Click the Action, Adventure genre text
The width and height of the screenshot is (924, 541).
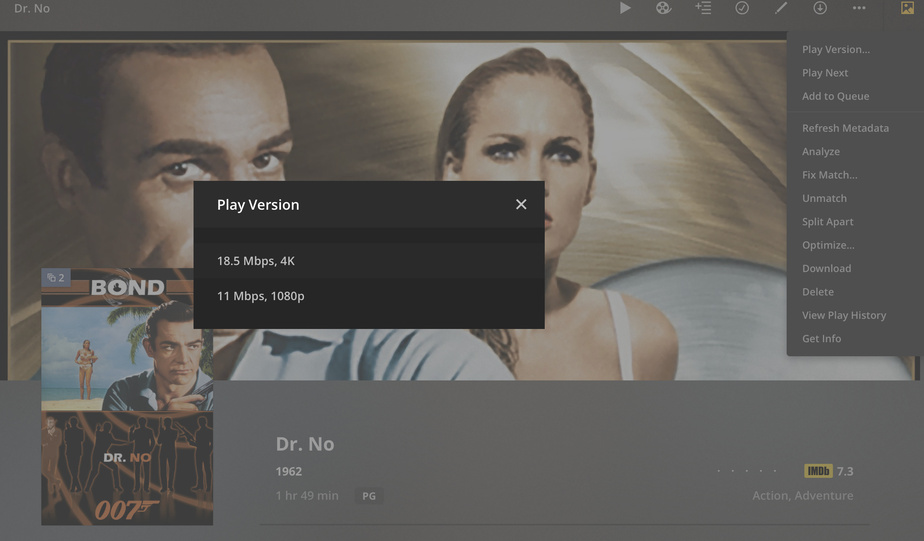pyautogui.click(x=803, y=496)
